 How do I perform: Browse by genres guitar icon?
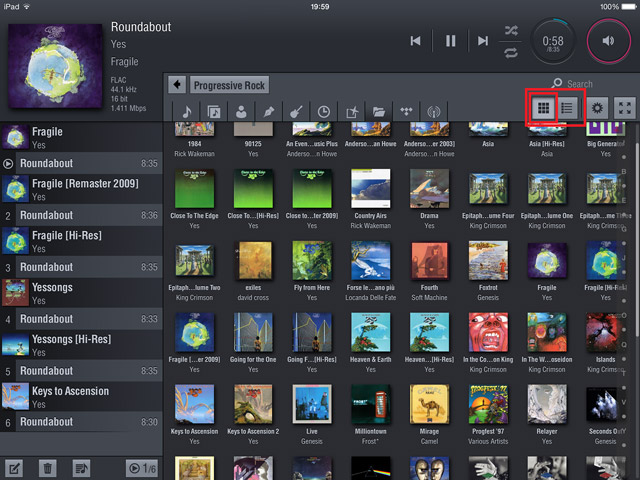pos(296,111)
